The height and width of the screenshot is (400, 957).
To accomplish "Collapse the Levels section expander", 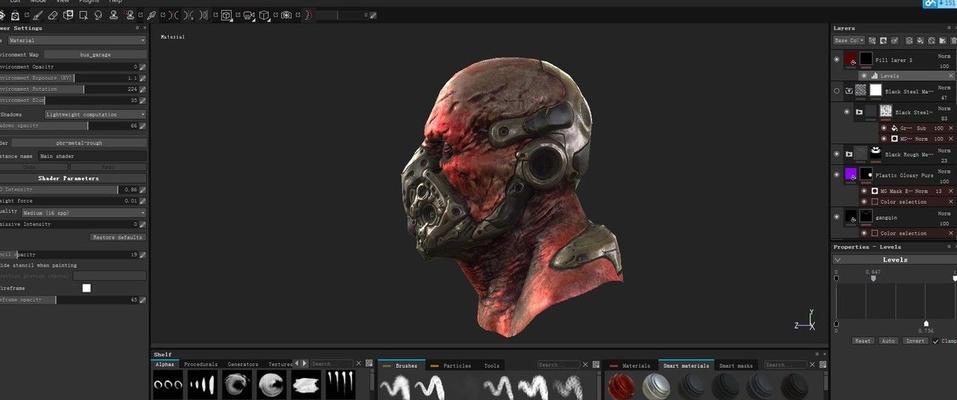I will click(837, 260).
